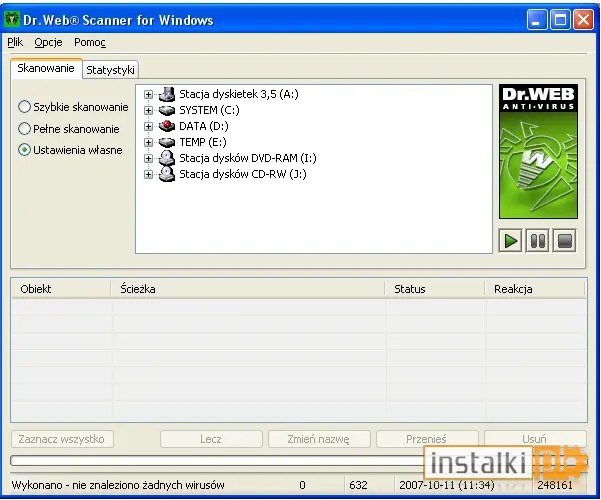Click the Przenieś button
Viewport: 601px width, 500px height.
pyautogui.click(x=427, y=439)
